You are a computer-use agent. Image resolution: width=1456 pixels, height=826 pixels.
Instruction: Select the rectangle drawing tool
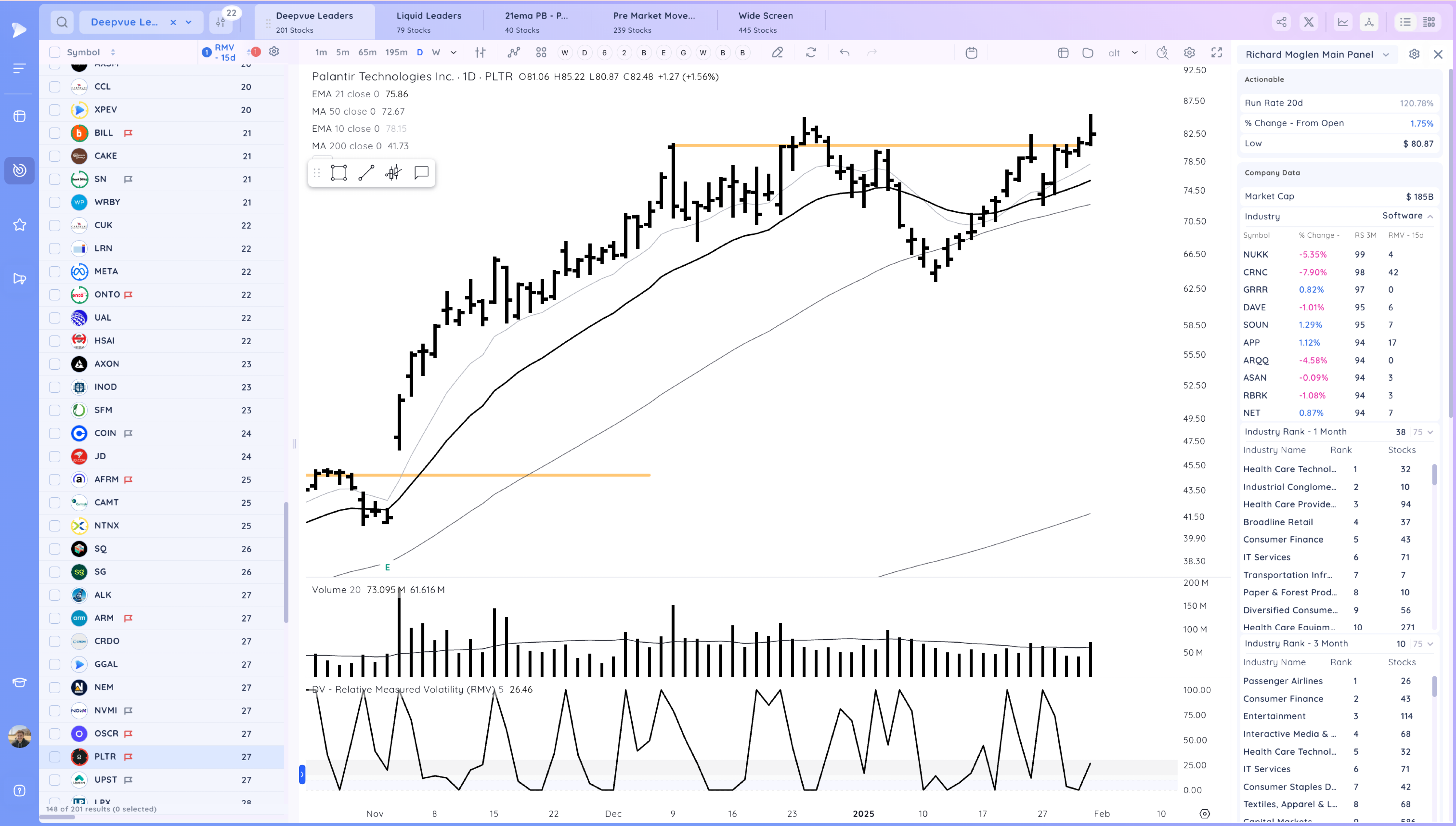339,172
